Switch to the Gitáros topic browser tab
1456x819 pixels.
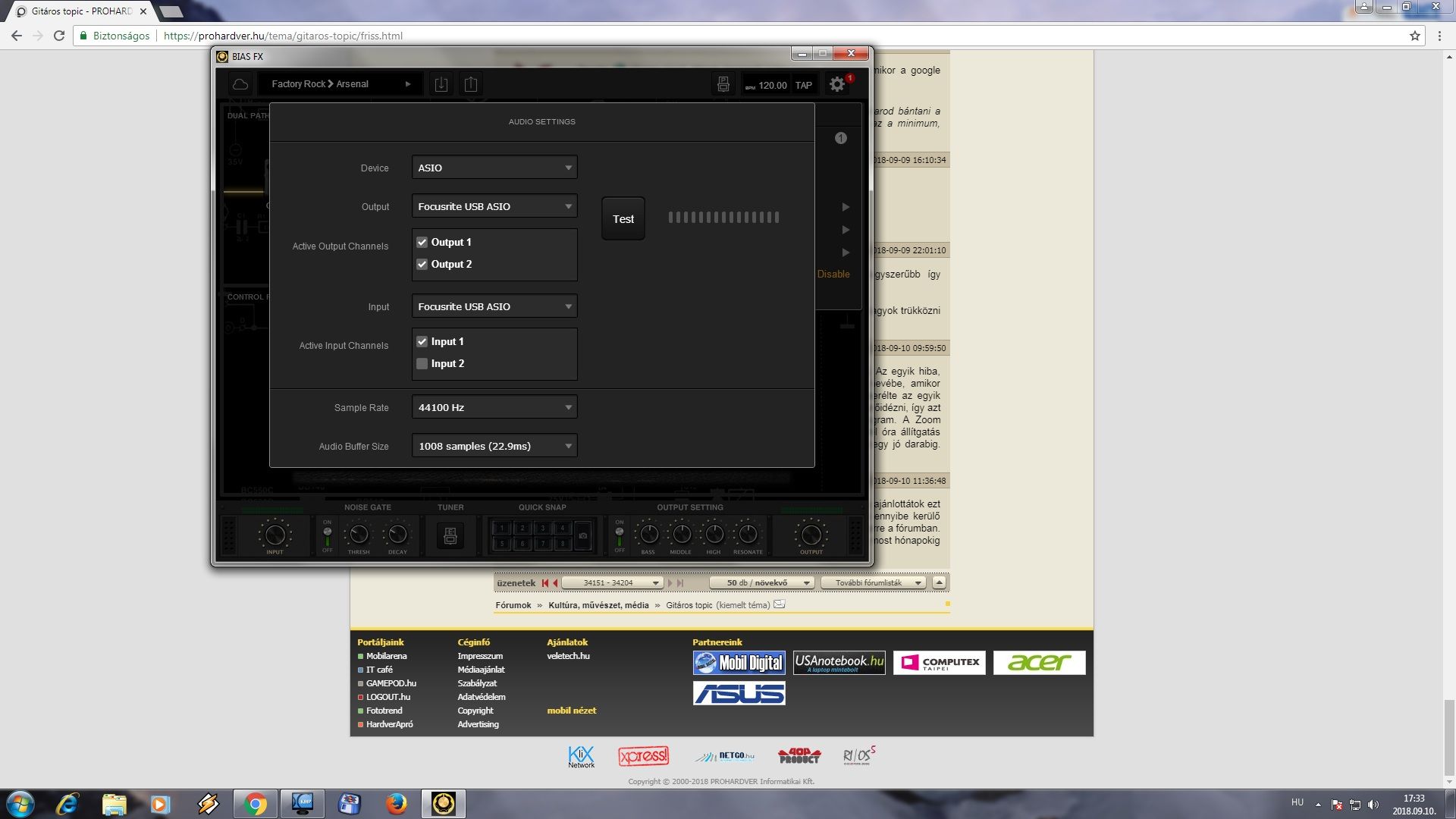tap(80, 11)
